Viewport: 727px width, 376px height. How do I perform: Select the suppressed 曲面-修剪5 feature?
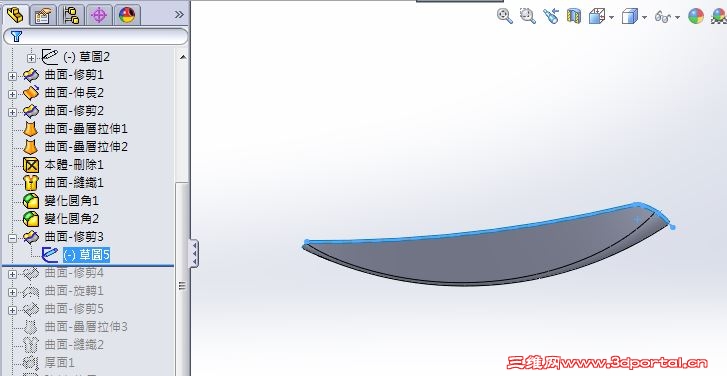point(74,309)
